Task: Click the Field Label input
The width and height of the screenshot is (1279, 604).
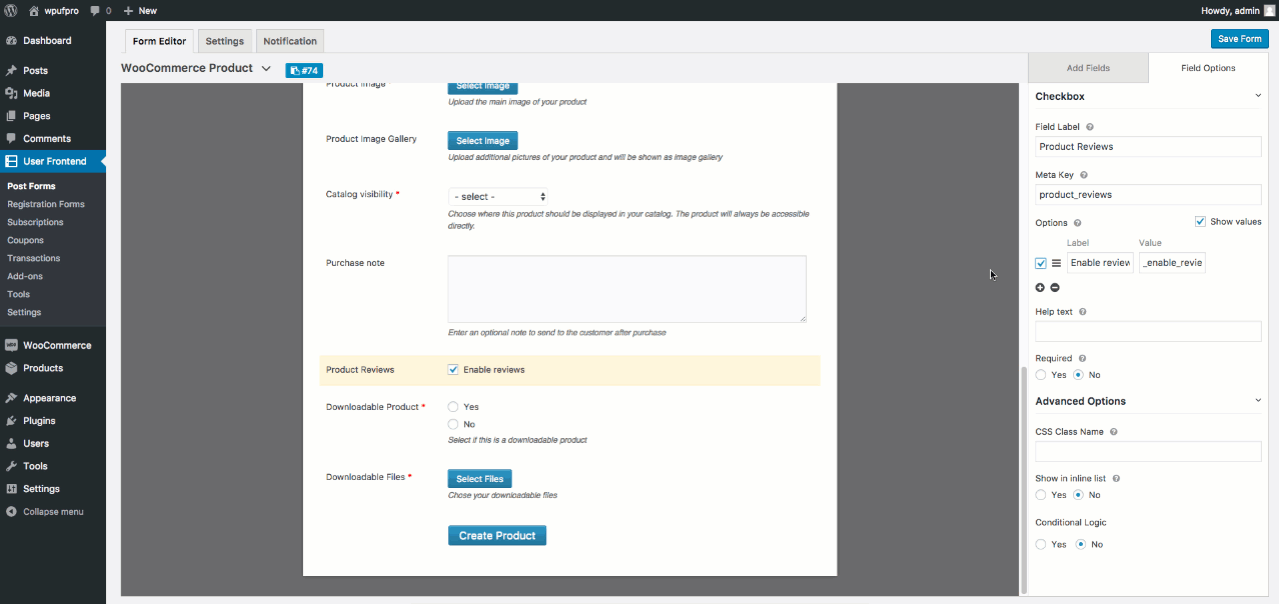Action: pos(1148,147)
